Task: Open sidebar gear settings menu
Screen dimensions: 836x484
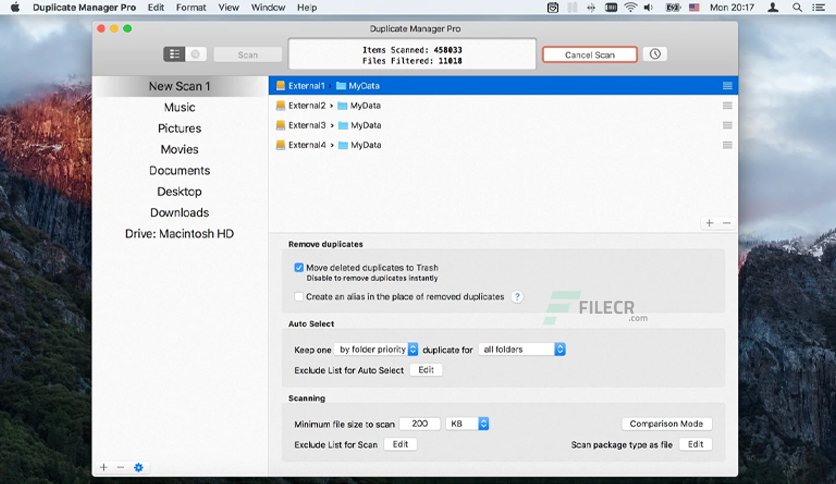Action: point(139,467)
